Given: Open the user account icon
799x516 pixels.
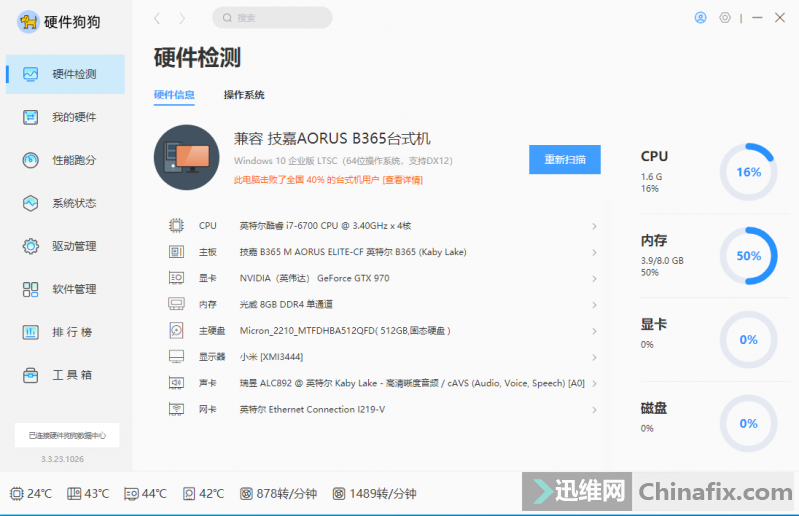Looking at the screenshot, I should click(701, 18).
